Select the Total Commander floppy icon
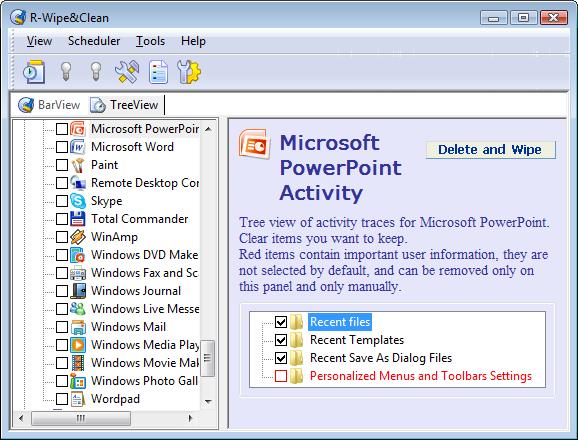 (78, 219)
